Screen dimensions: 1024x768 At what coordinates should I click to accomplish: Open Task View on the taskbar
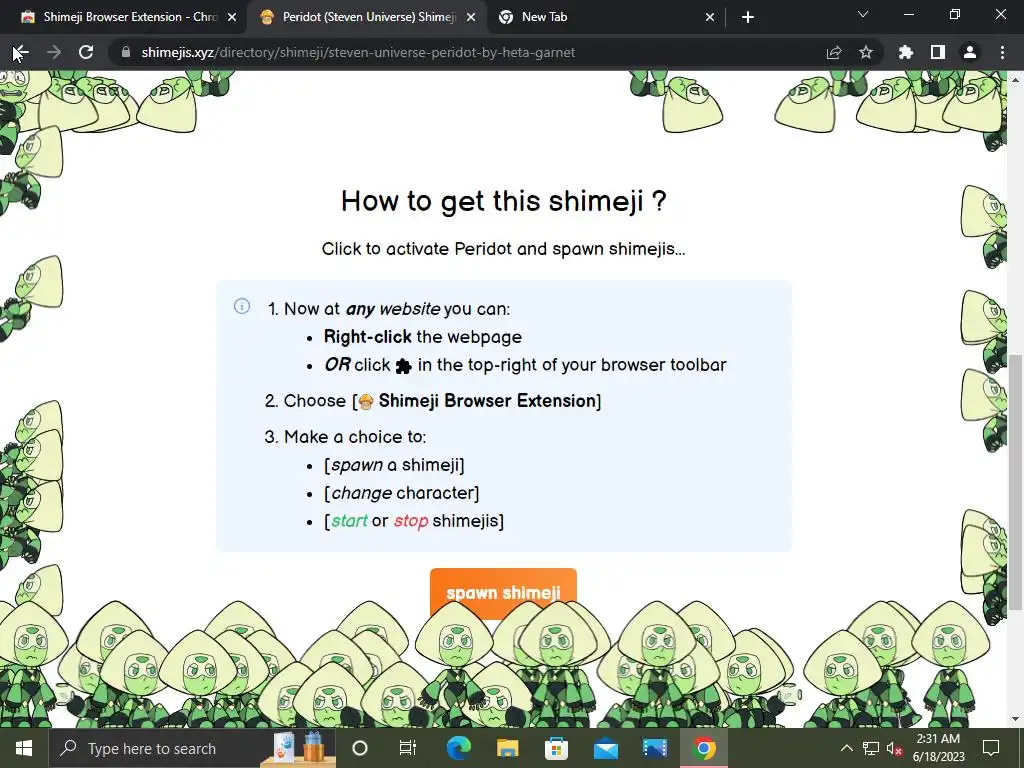(x=408, y=748)
